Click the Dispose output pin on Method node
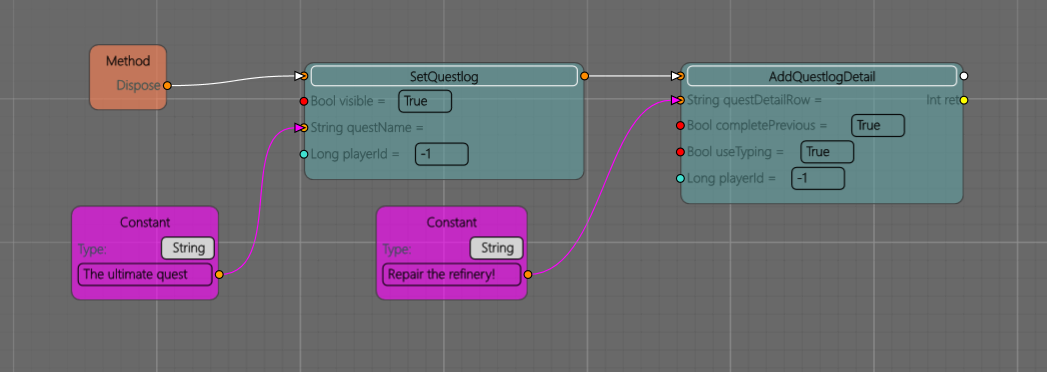The width and height of the screenshot is (1047, 372). pyautogui.click(x=167, y=85)
